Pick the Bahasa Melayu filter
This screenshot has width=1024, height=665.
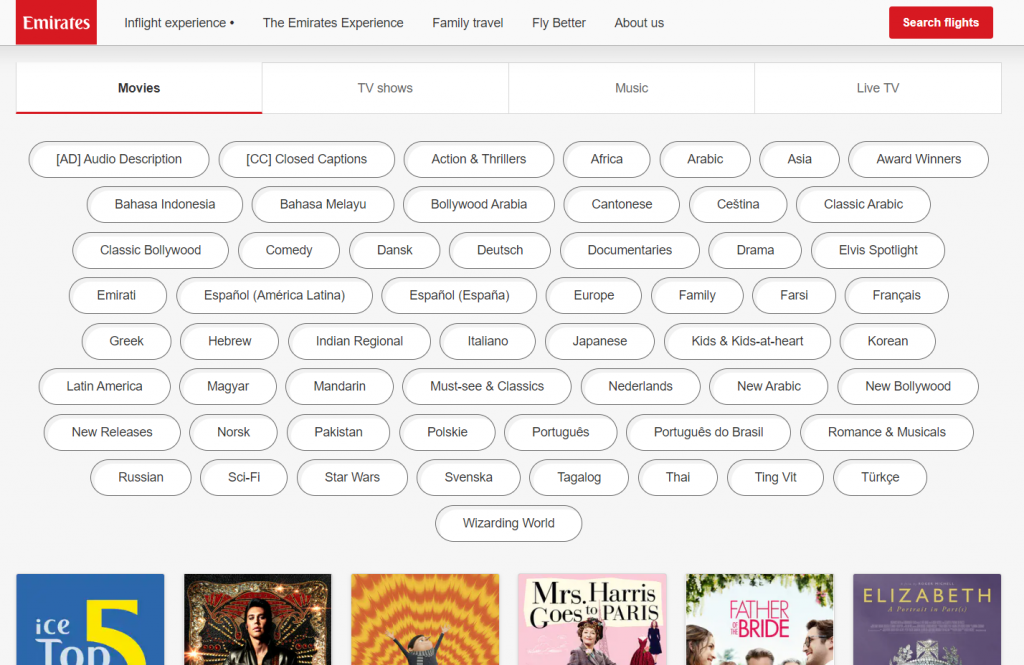[323, 204]
